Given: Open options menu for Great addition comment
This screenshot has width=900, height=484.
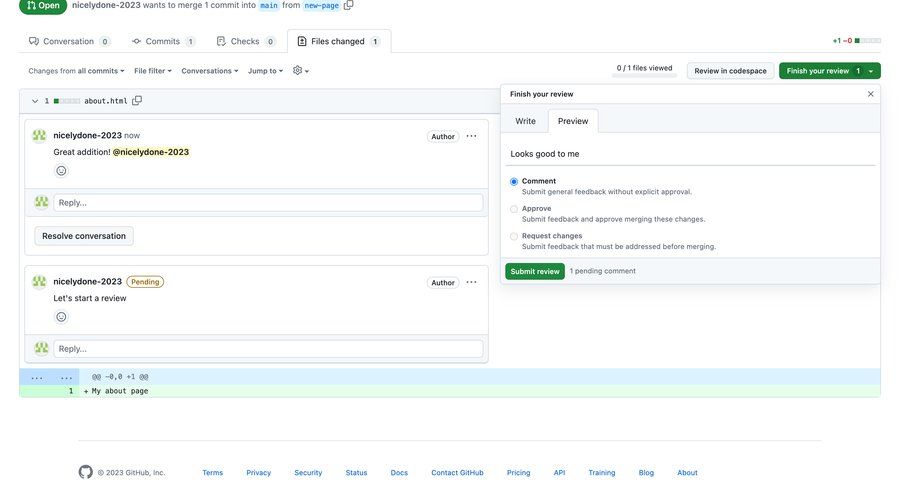Looking at the screenshot, I should click(x=471, y=136).
